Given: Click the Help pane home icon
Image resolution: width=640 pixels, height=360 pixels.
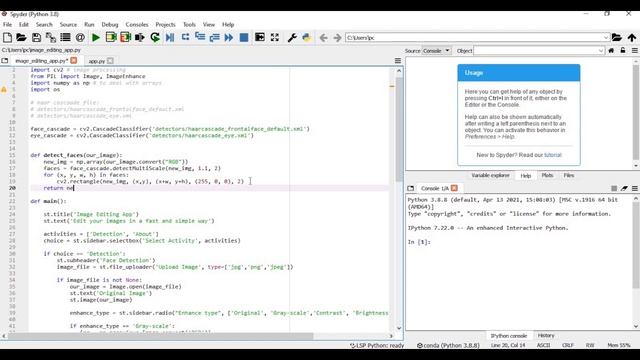Looking at the screenshot, I should point(611,51).
